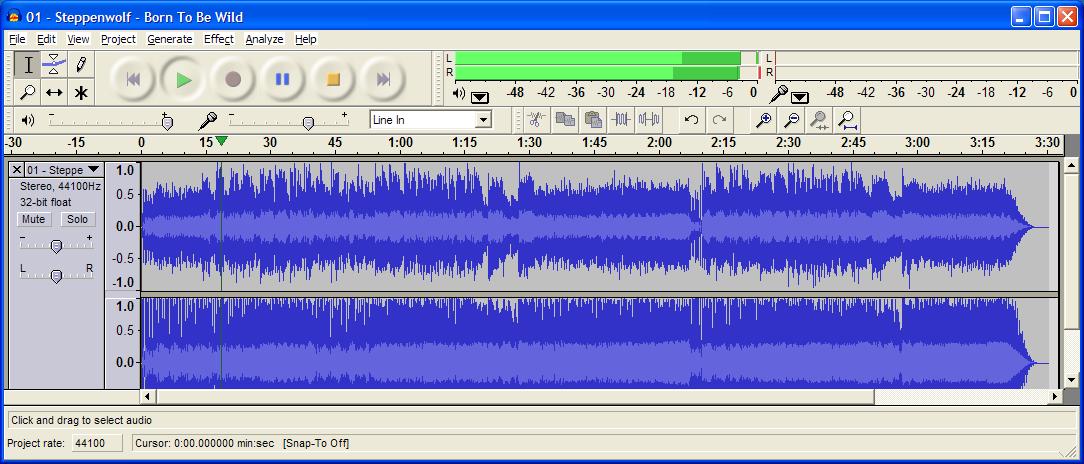The image size is (1084, 464).
Task: Click the Cut scissors icon
Action: pyautogui.click(x=536, y=120)
